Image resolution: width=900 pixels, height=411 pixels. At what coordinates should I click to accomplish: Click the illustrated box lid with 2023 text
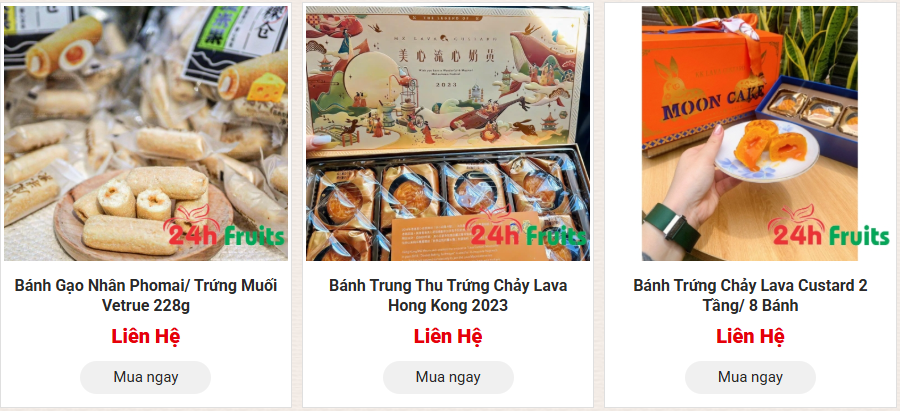pyautogui.click(x=446, y=82)
